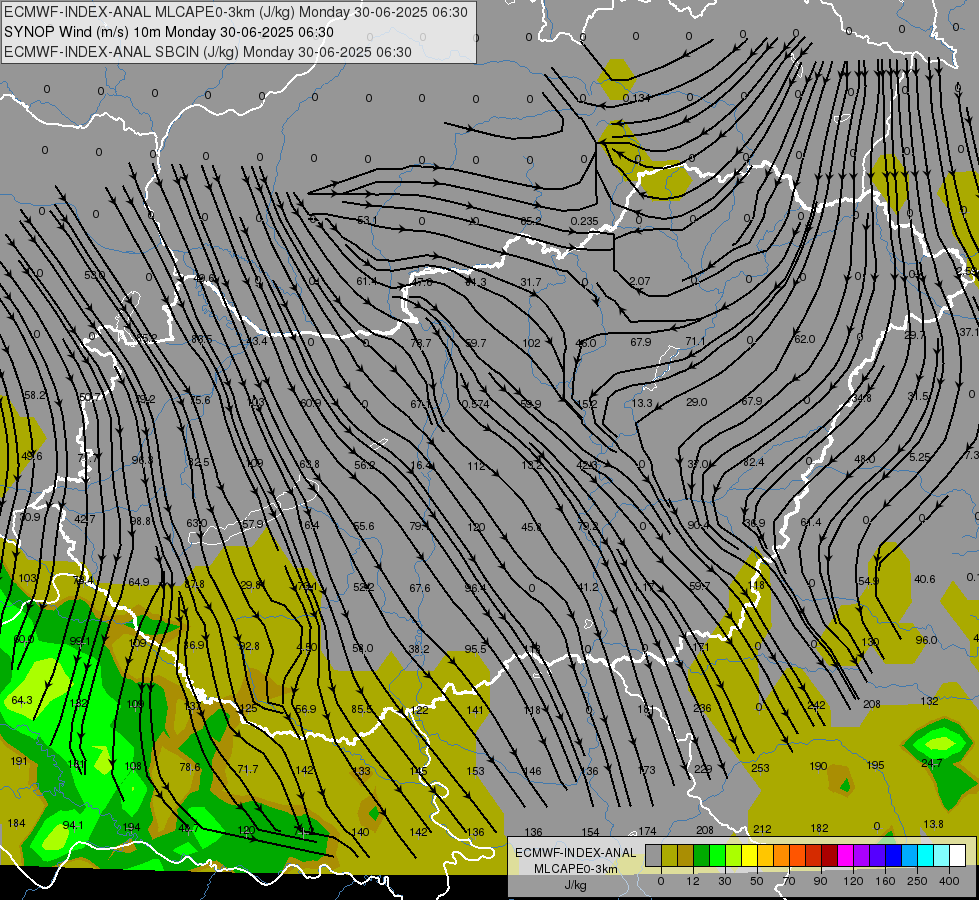
Task: Click the dark red legend swatch after 90
Action: coord(829,855)
